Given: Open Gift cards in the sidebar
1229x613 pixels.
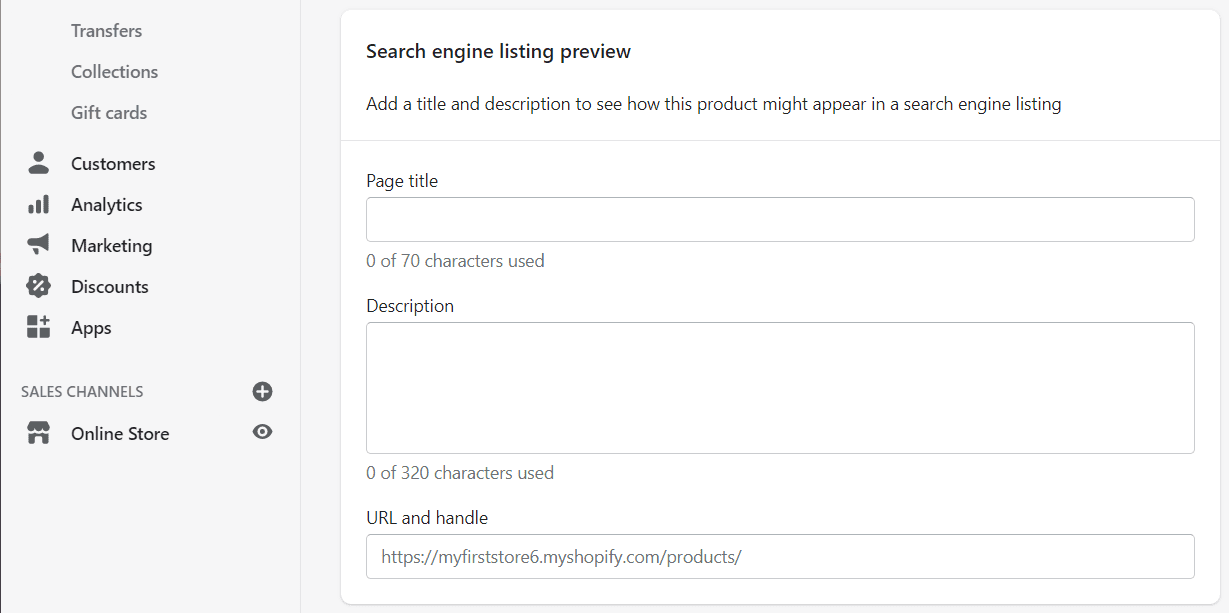Looking at the screenshot, I should point(109,113).
